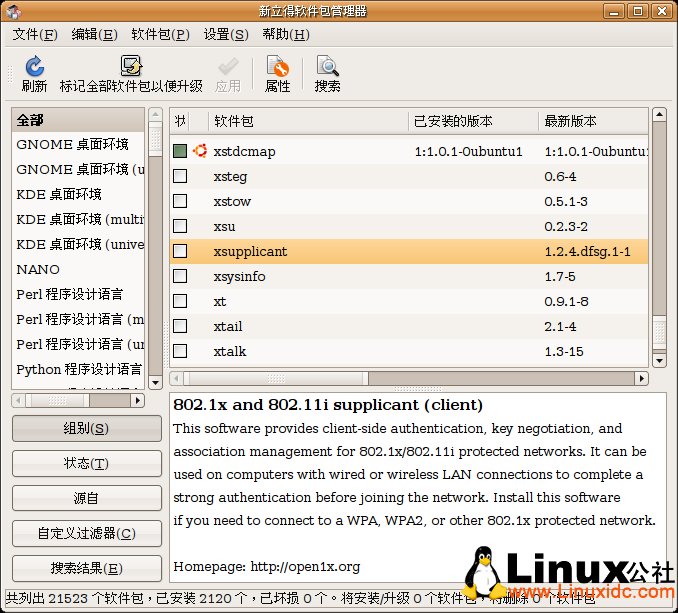Screen dimensions: 678x613
Task: Click the package list scroll-up arrow
Action: pos(659,115)
